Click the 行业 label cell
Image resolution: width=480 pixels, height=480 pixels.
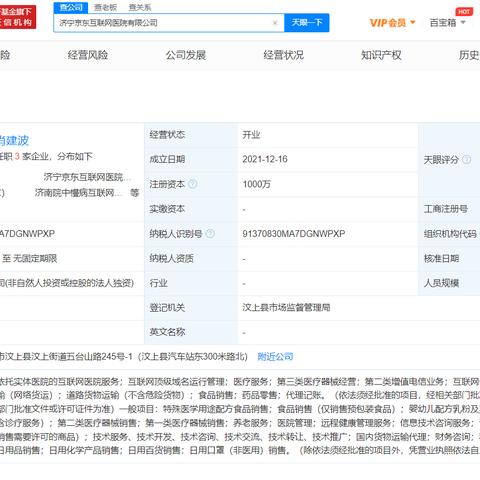pyautogui.click(x=191, y=283)
